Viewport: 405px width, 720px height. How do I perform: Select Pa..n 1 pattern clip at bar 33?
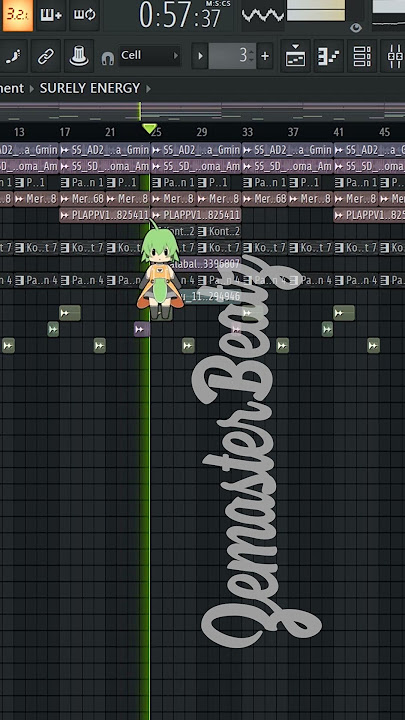coord(264,183)
